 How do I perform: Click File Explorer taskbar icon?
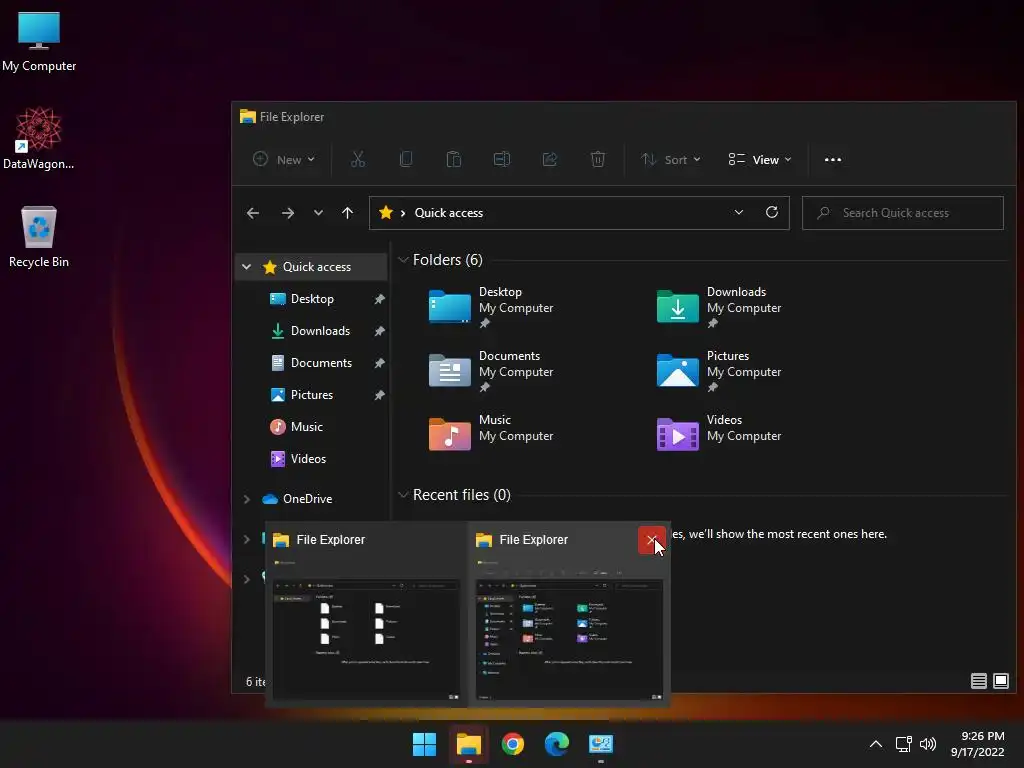(468, 744)
